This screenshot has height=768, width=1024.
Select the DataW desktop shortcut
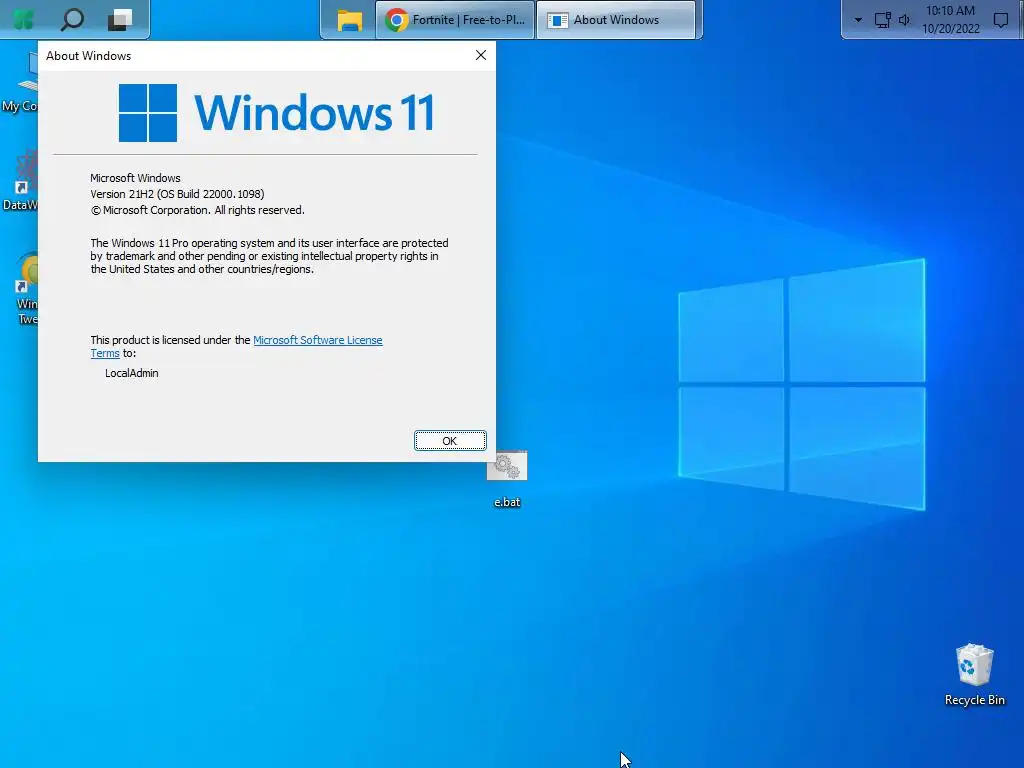[x=20, y=181]
